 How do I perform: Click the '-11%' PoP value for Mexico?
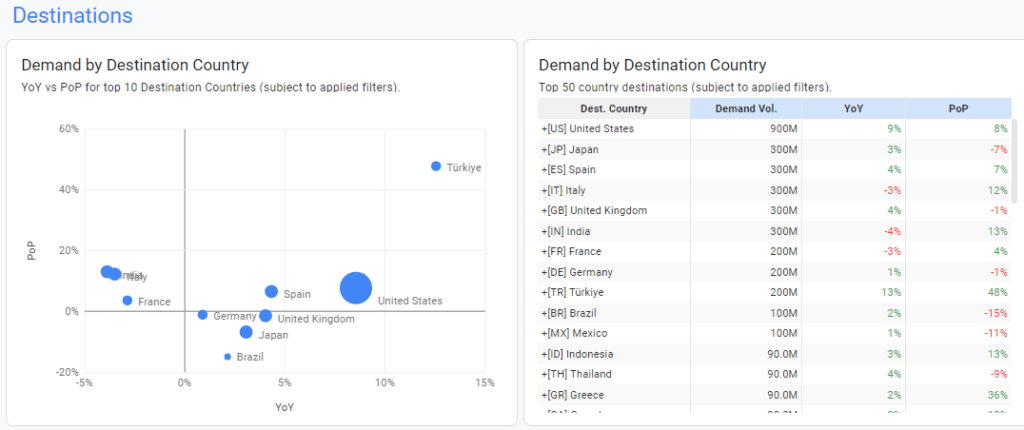point(997,333)
